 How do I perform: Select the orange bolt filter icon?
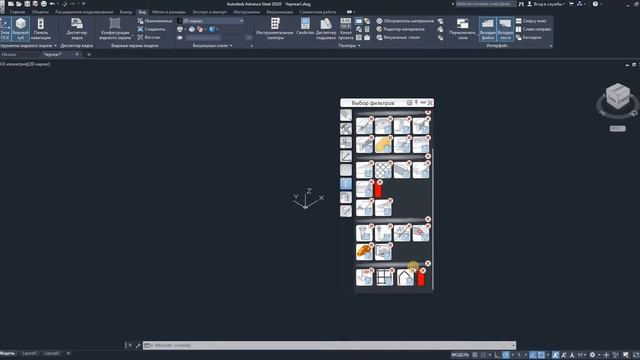364,252
